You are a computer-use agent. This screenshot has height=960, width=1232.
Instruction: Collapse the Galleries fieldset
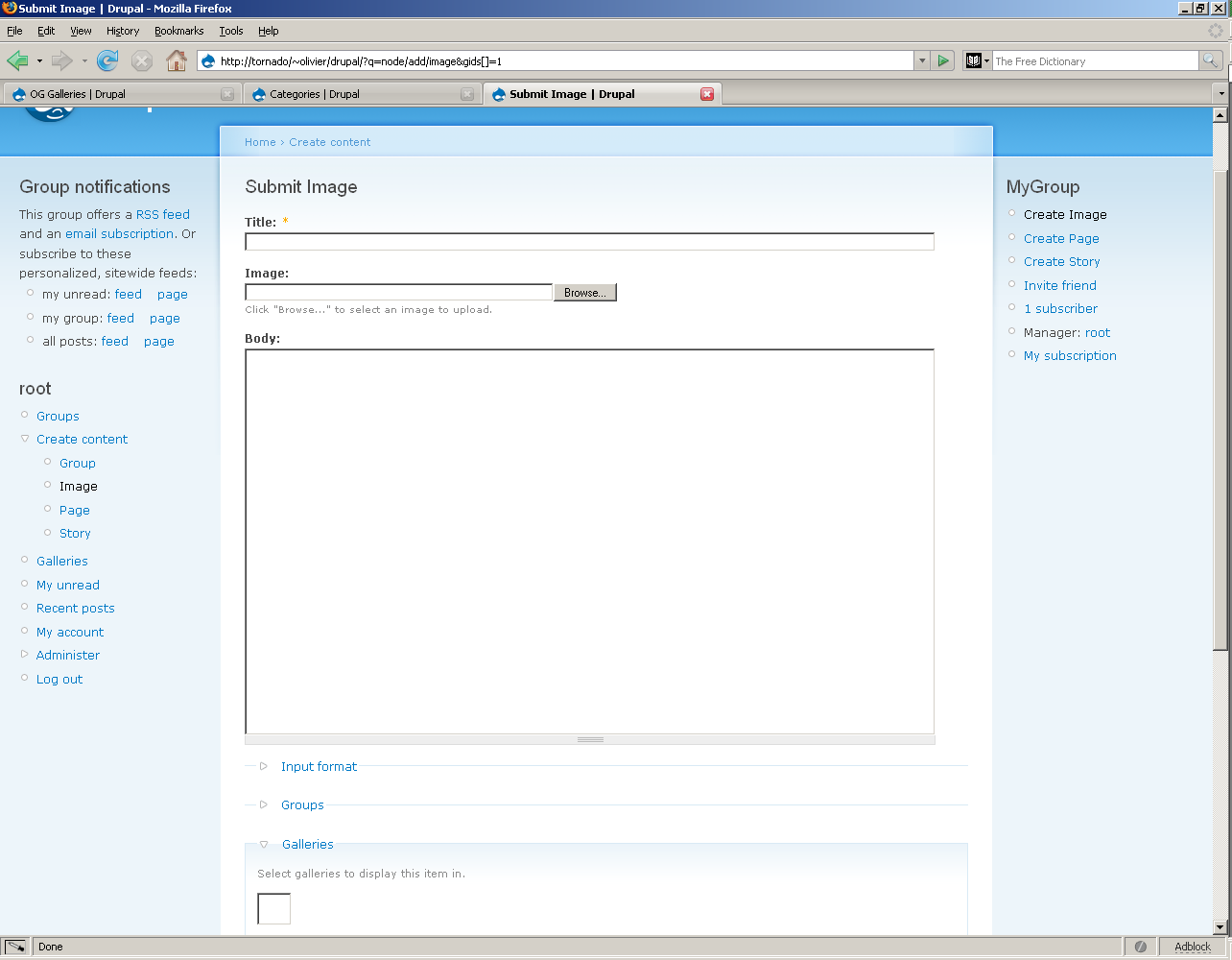[x=307, y=845]
